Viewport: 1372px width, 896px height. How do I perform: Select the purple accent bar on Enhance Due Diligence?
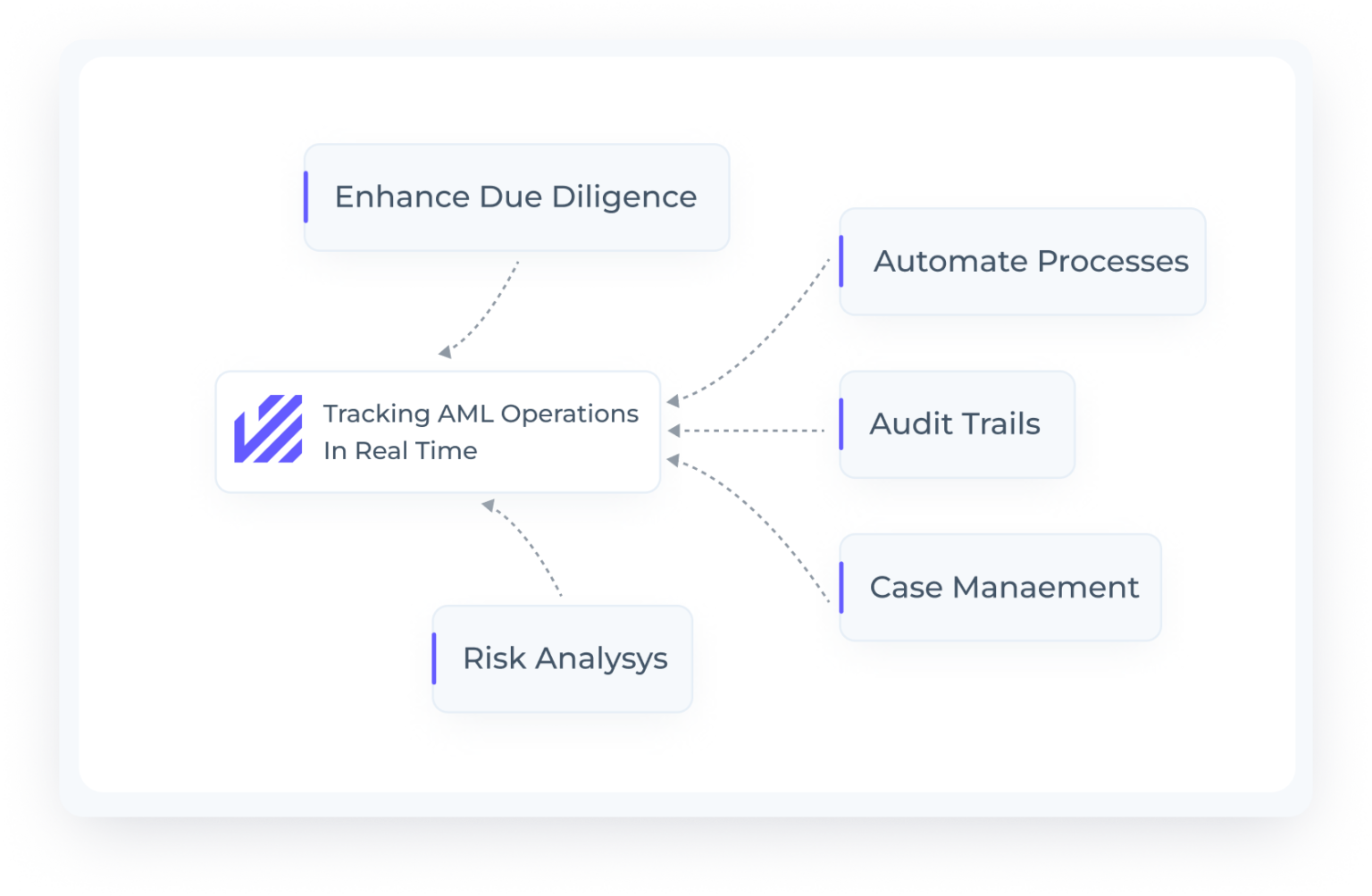307,196
